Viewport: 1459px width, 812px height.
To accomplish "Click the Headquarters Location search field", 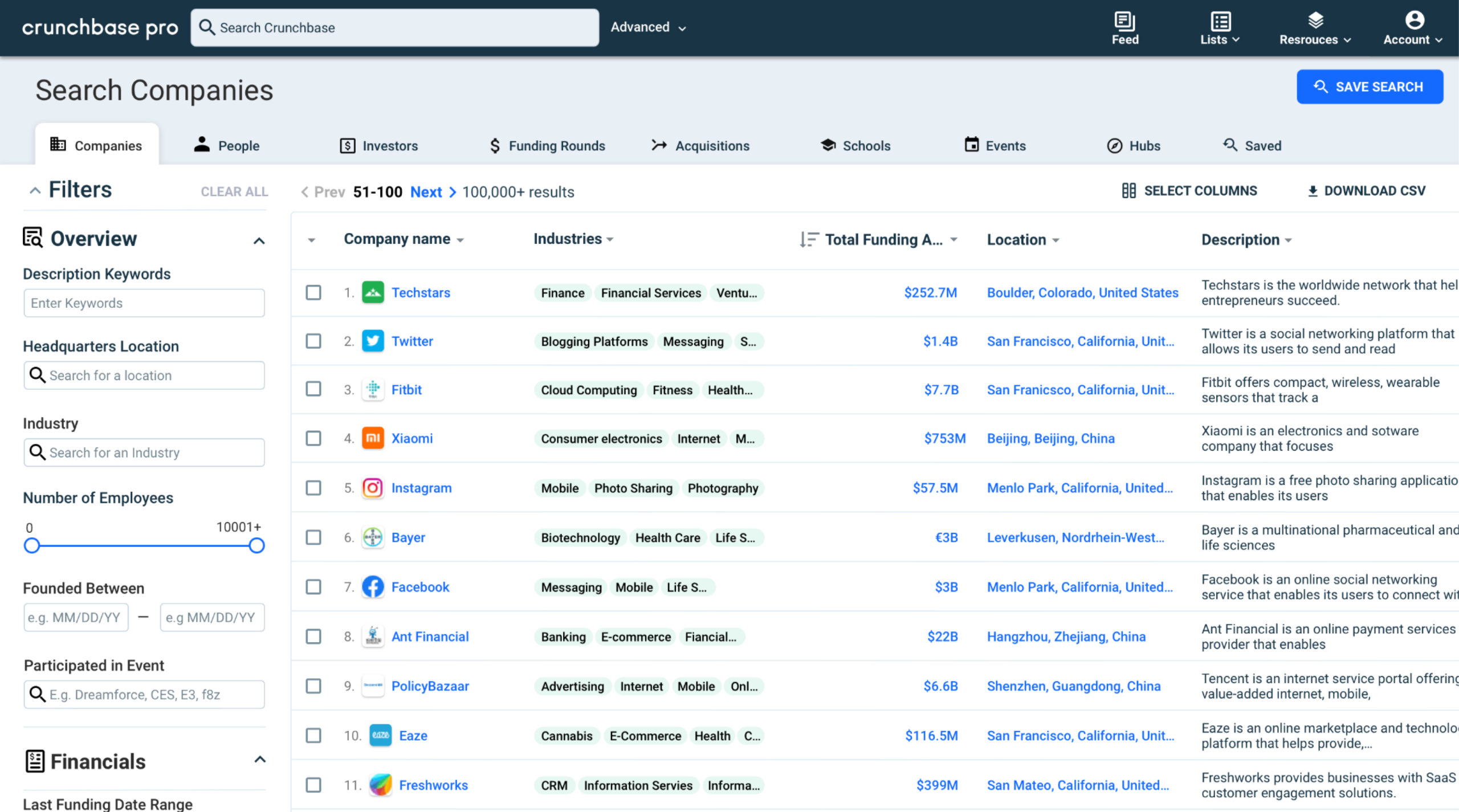I will tap(143, 374).
